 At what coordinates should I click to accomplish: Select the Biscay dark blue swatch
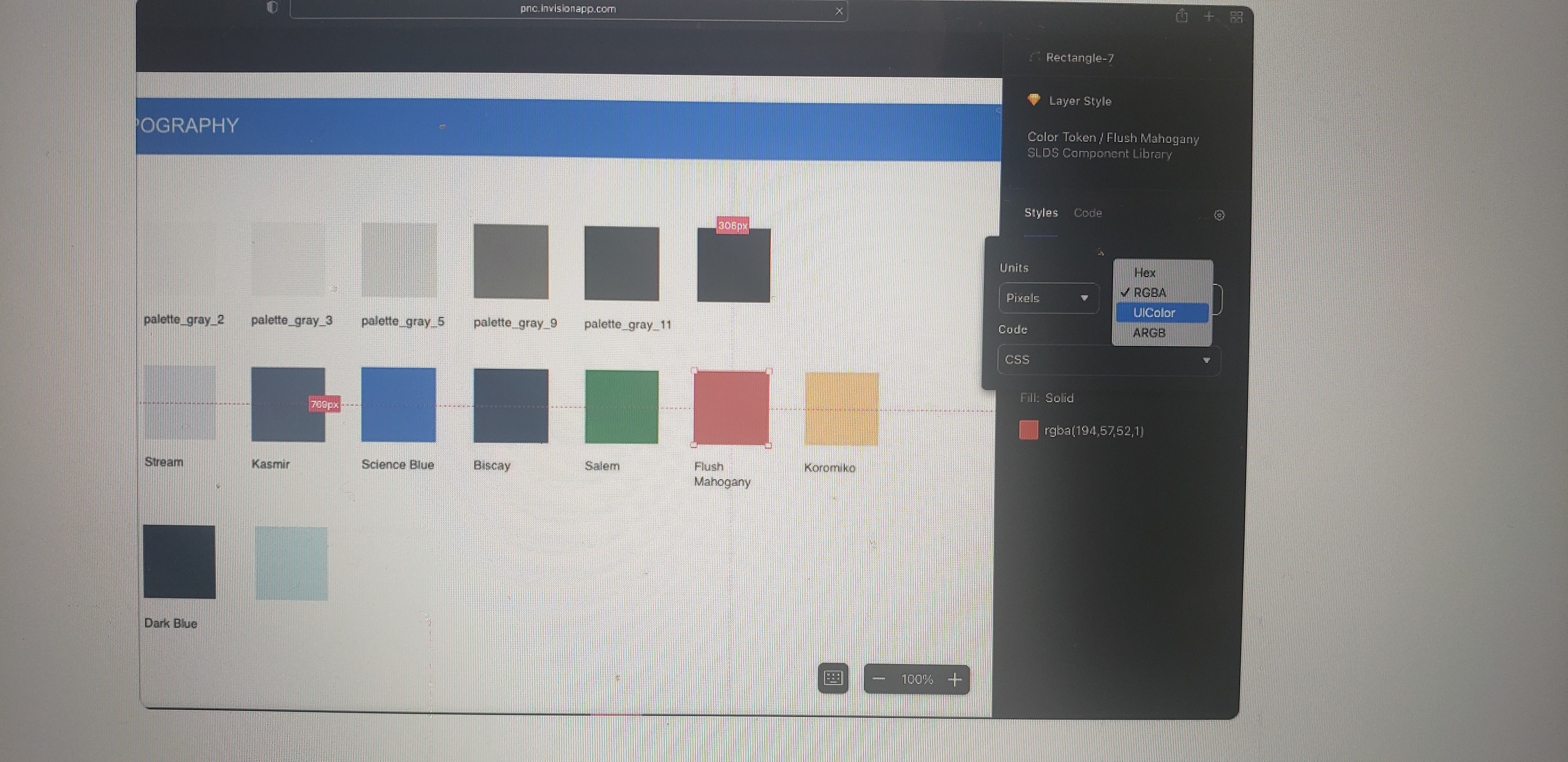pyautogui.click(x=511, y=405)
